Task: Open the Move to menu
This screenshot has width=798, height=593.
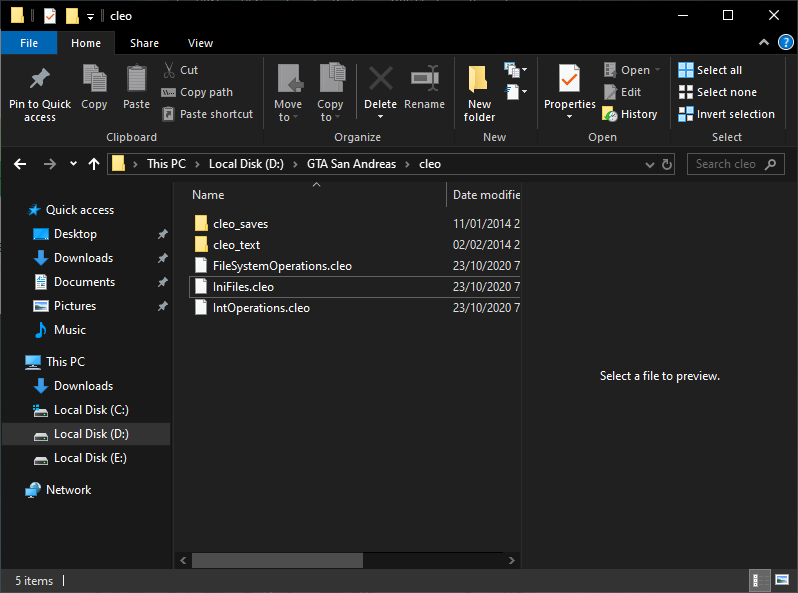Action: (288, 93)
